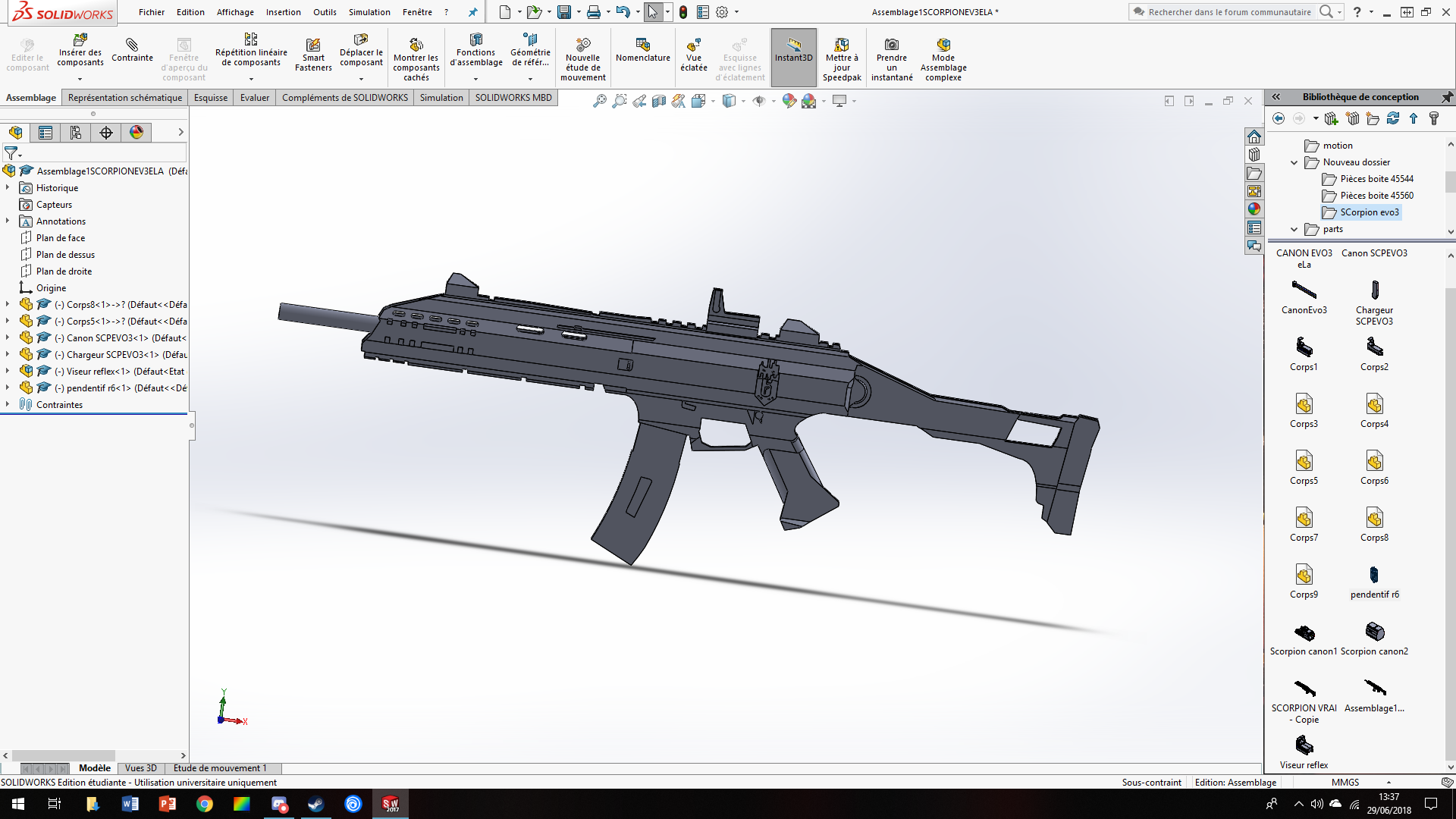Select Origine in the feature tree

51,287
